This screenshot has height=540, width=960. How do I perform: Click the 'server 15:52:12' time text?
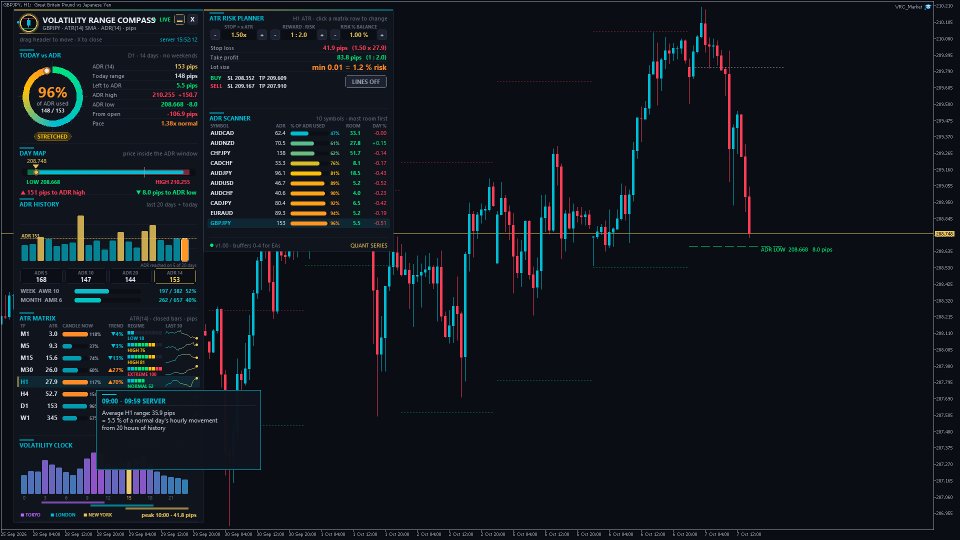(x=179, y=40)
